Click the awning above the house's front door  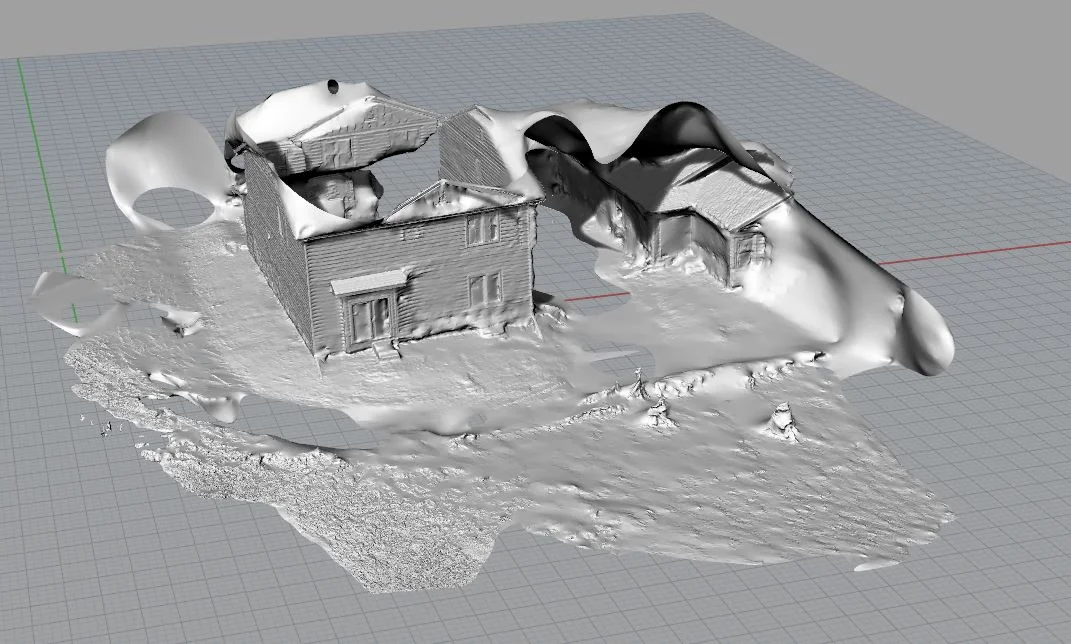370,281
